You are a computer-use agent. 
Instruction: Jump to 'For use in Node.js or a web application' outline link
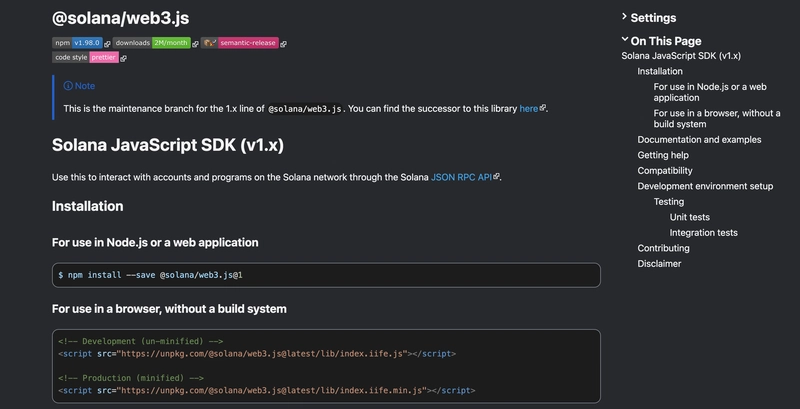(x=710, y=92)
